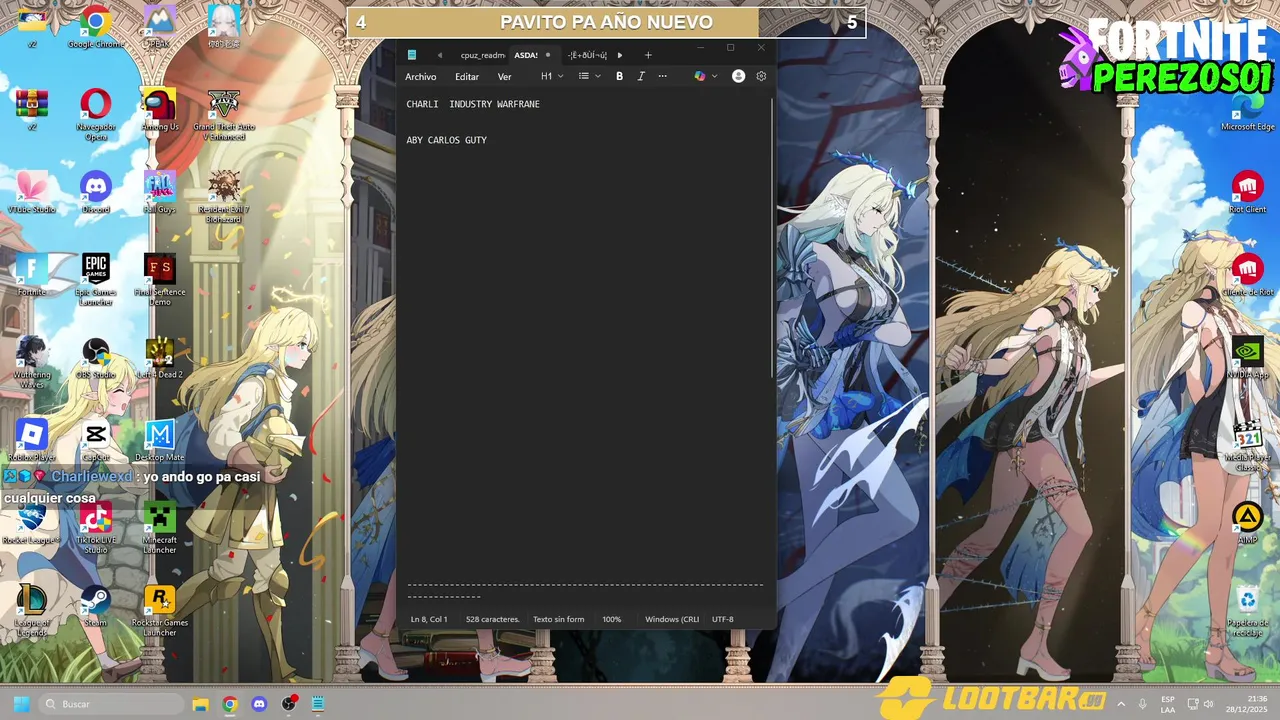This screenshot has width=1280, height=720.
Task: Select Resident Evil 7 Biohazard icon
Action: click(x=224, y=197)
